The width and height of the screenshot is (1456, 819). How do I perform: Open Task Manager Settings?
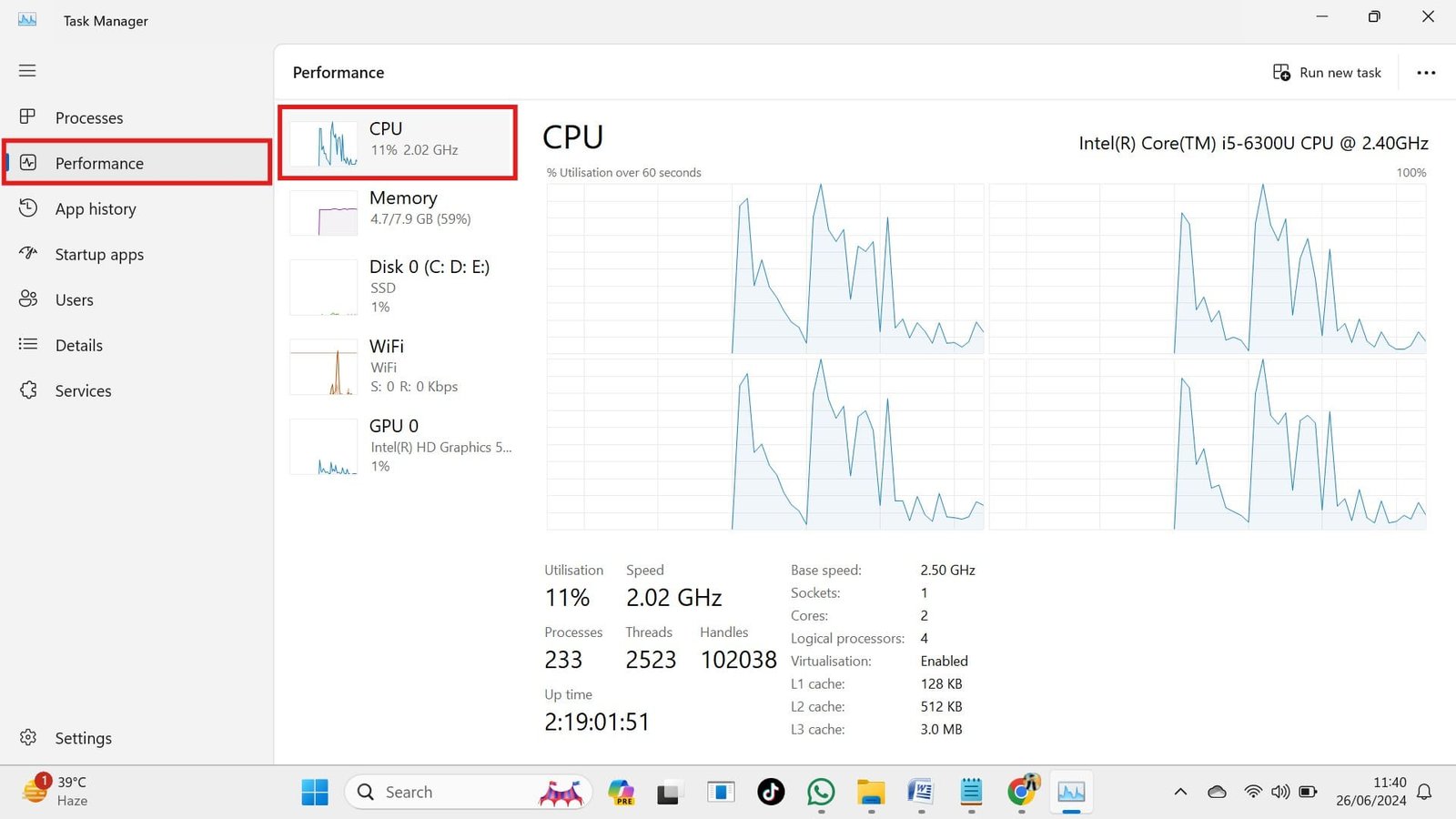(x=83, y=738)
